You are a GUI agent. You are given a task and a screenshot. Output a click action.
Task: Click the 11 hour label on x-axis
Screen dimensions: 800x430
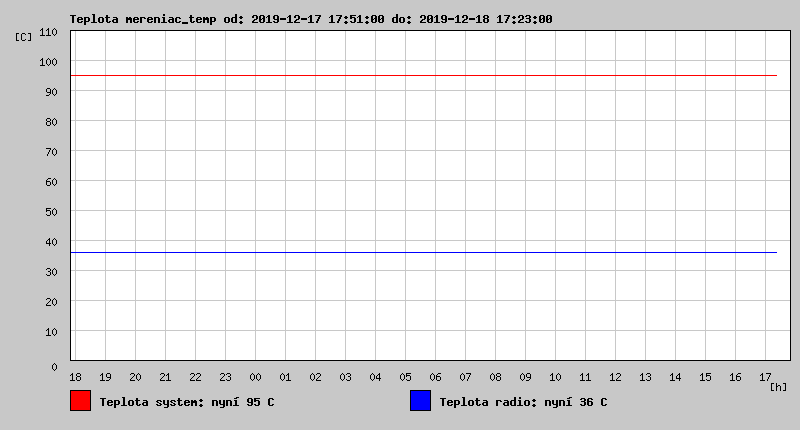point(585,377)
